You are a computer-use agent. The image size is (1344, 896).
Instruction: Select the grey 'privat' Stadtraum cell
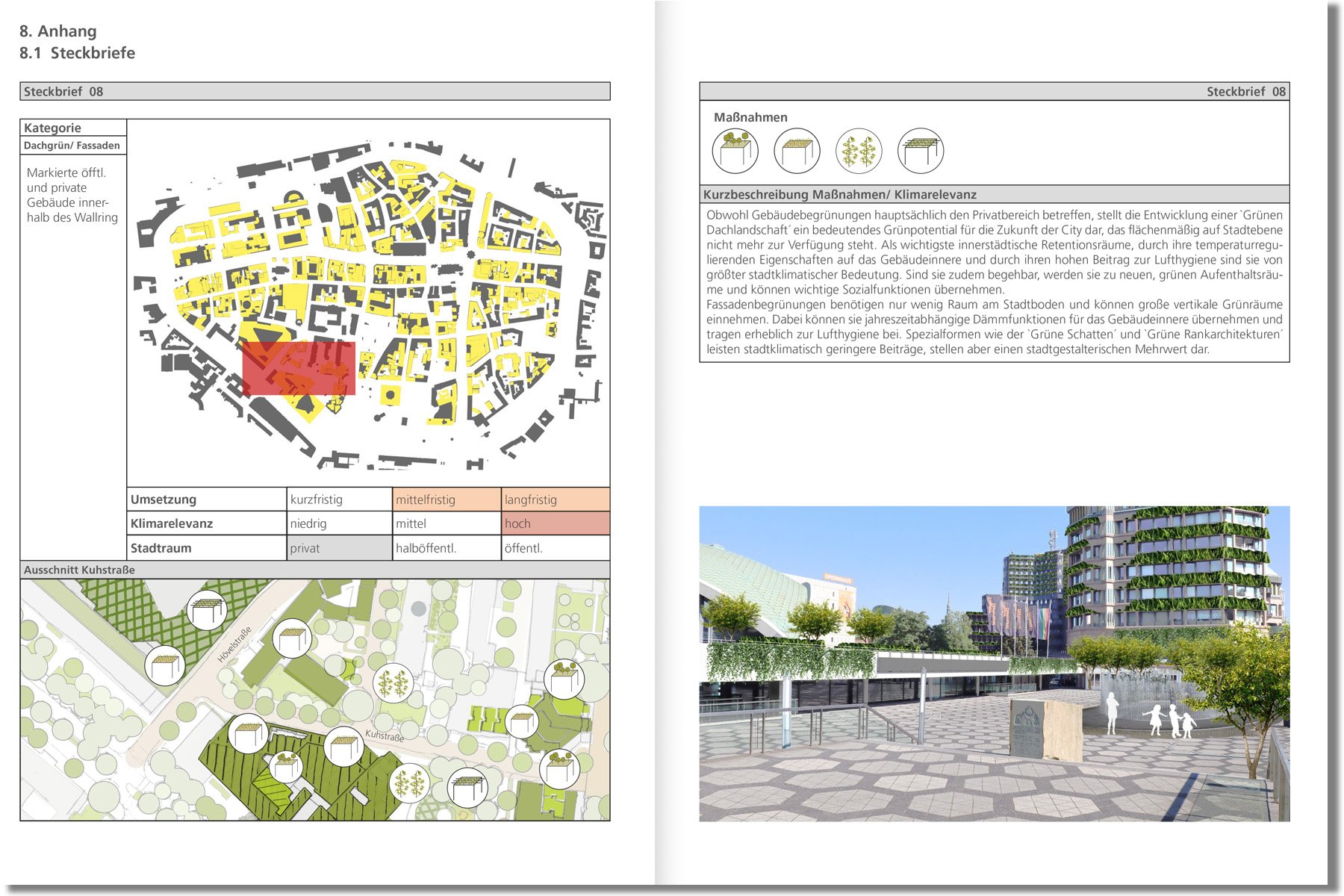339,548
